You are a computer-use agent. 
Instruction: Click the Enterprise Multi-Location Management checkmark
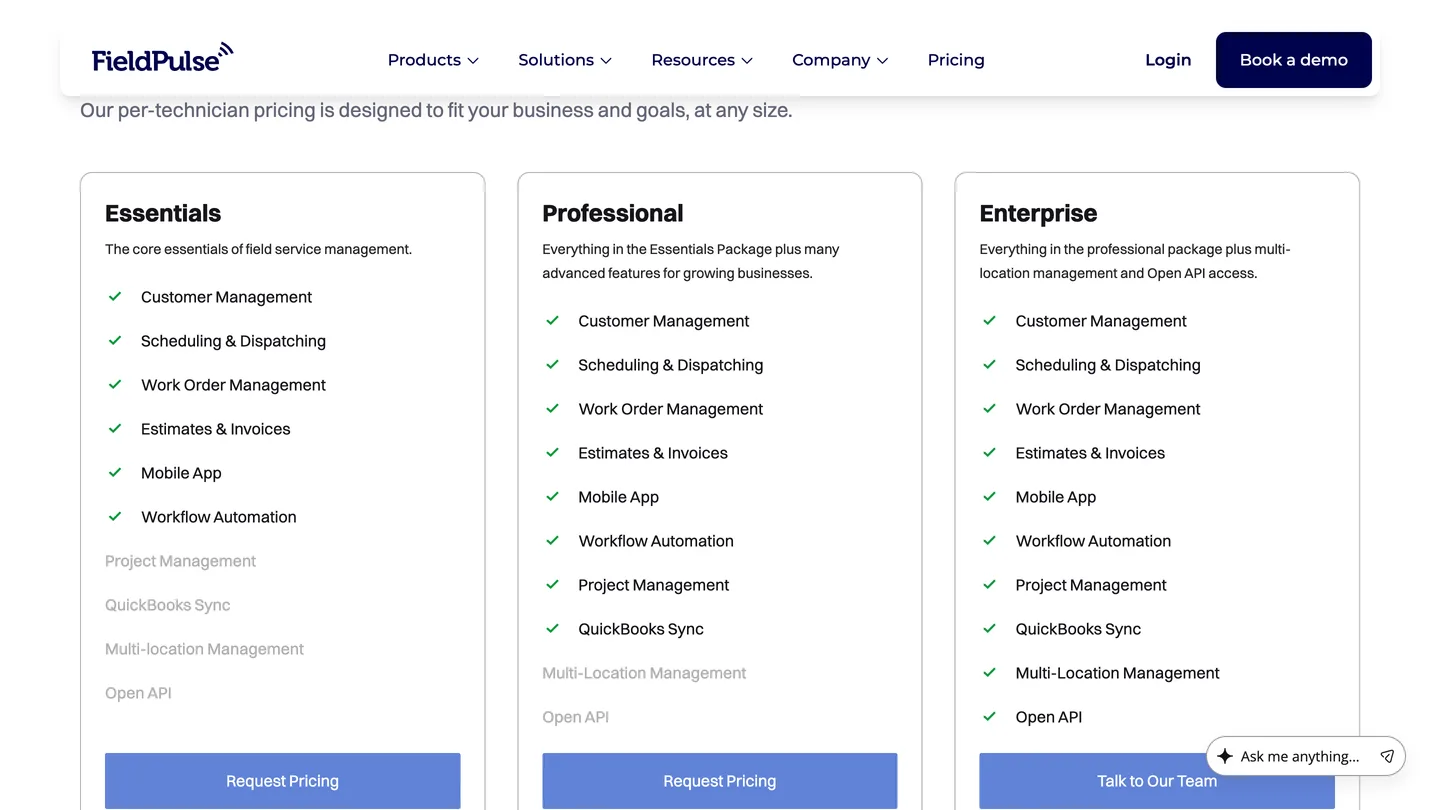989,673
